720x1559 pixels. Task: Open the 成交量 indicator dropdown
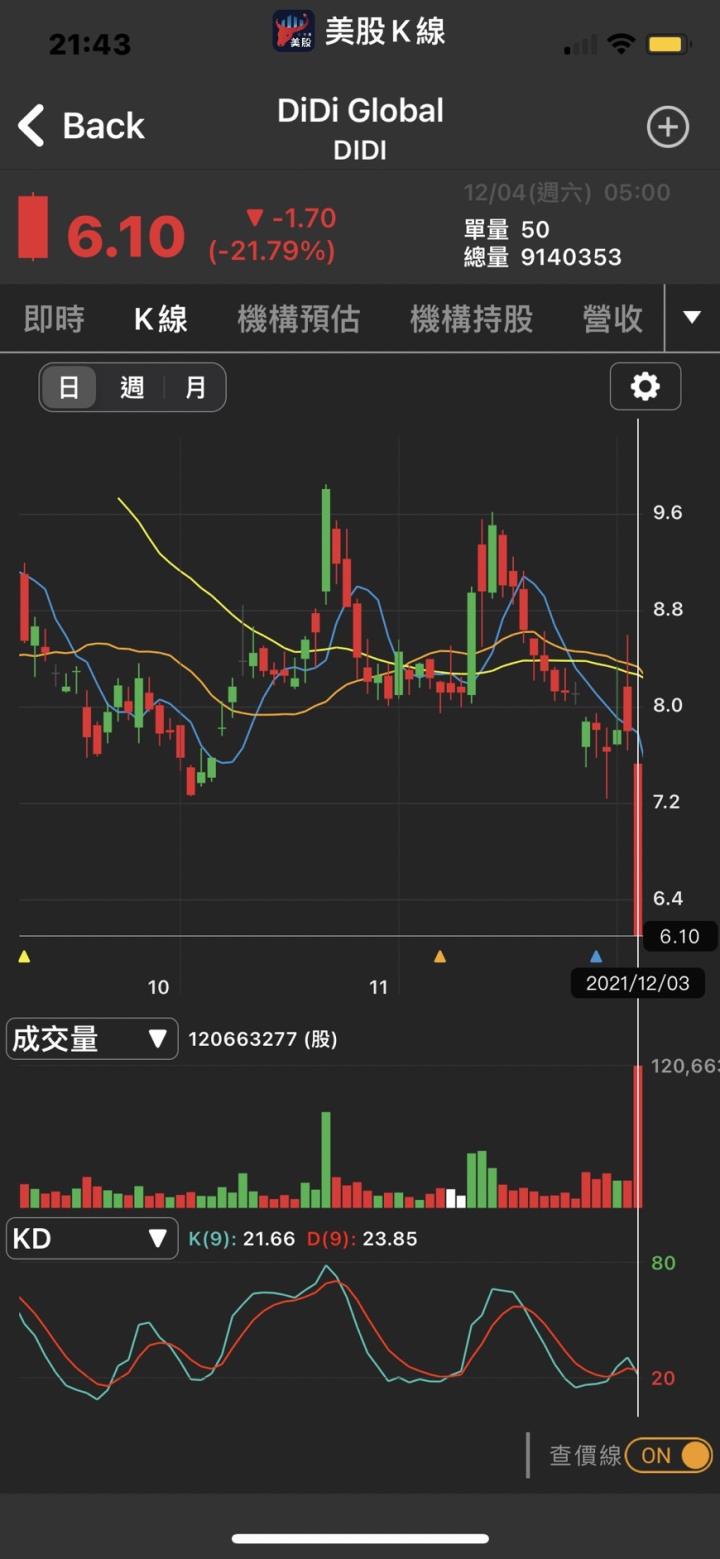(x=92, y=1039)
